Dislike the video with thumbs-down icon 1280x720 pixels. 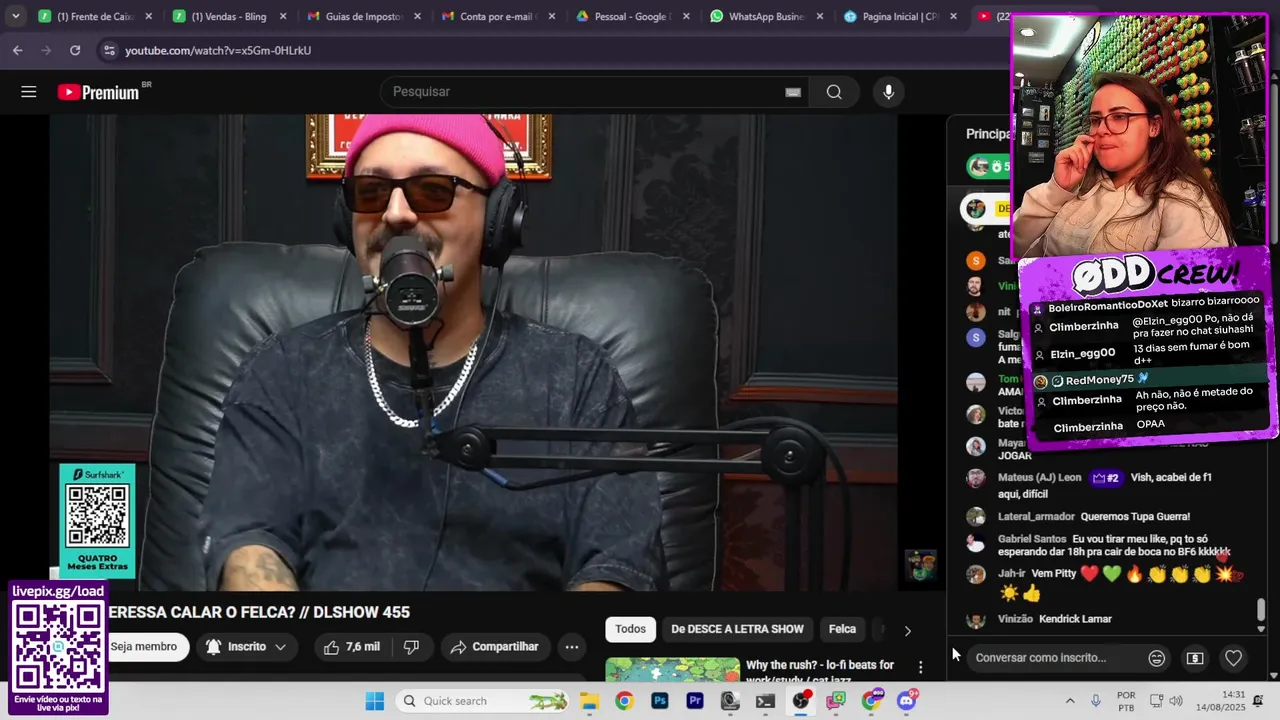411,647
